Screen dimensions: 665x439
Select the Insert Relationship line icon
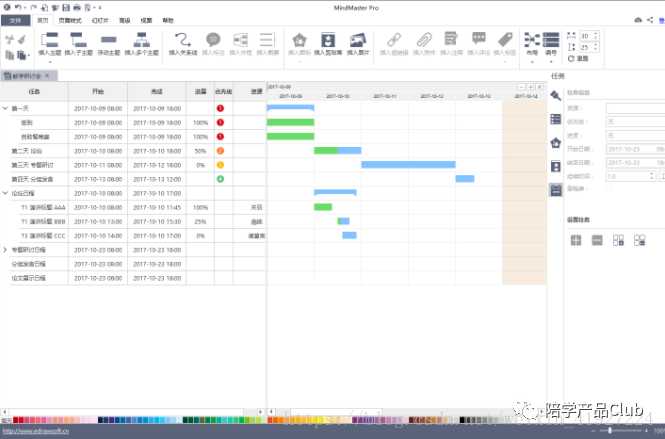click(x=183, y=40)
